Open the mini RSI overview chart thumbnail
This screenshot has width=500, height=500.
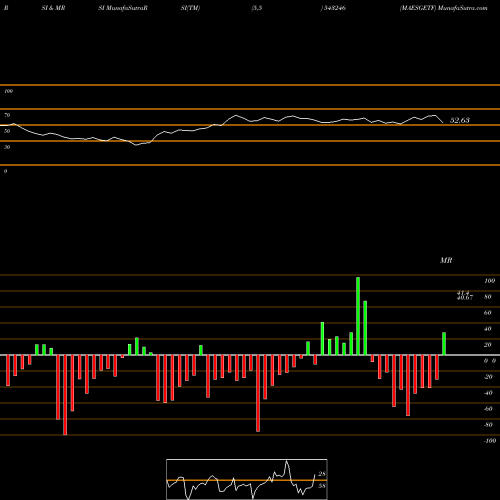click(247, 479)
